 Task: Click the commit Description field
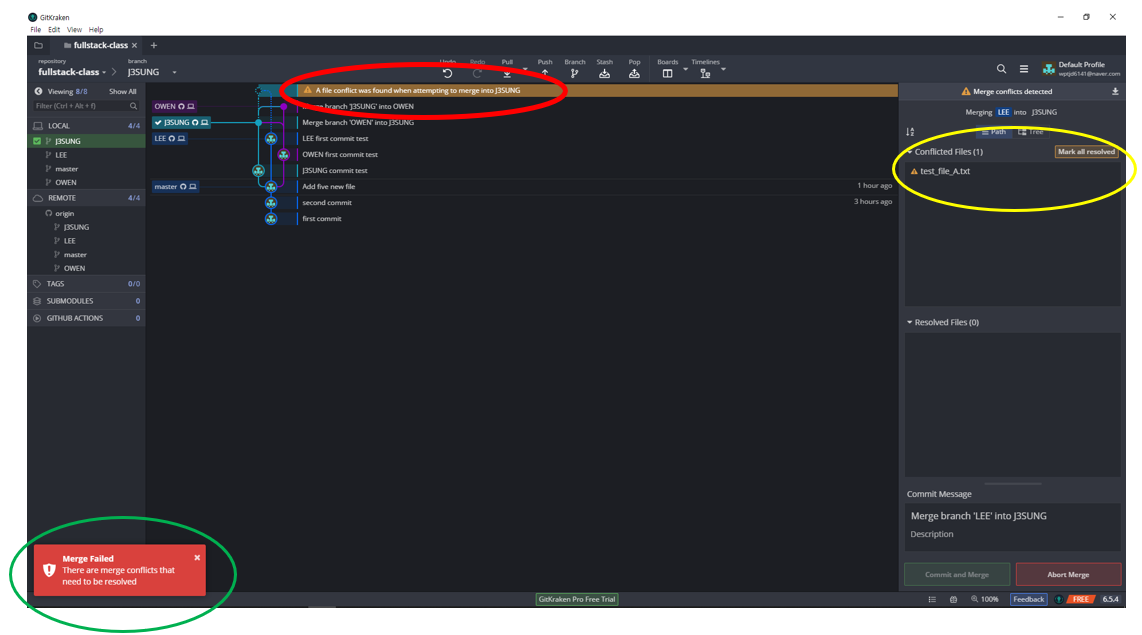[1012, 537]
